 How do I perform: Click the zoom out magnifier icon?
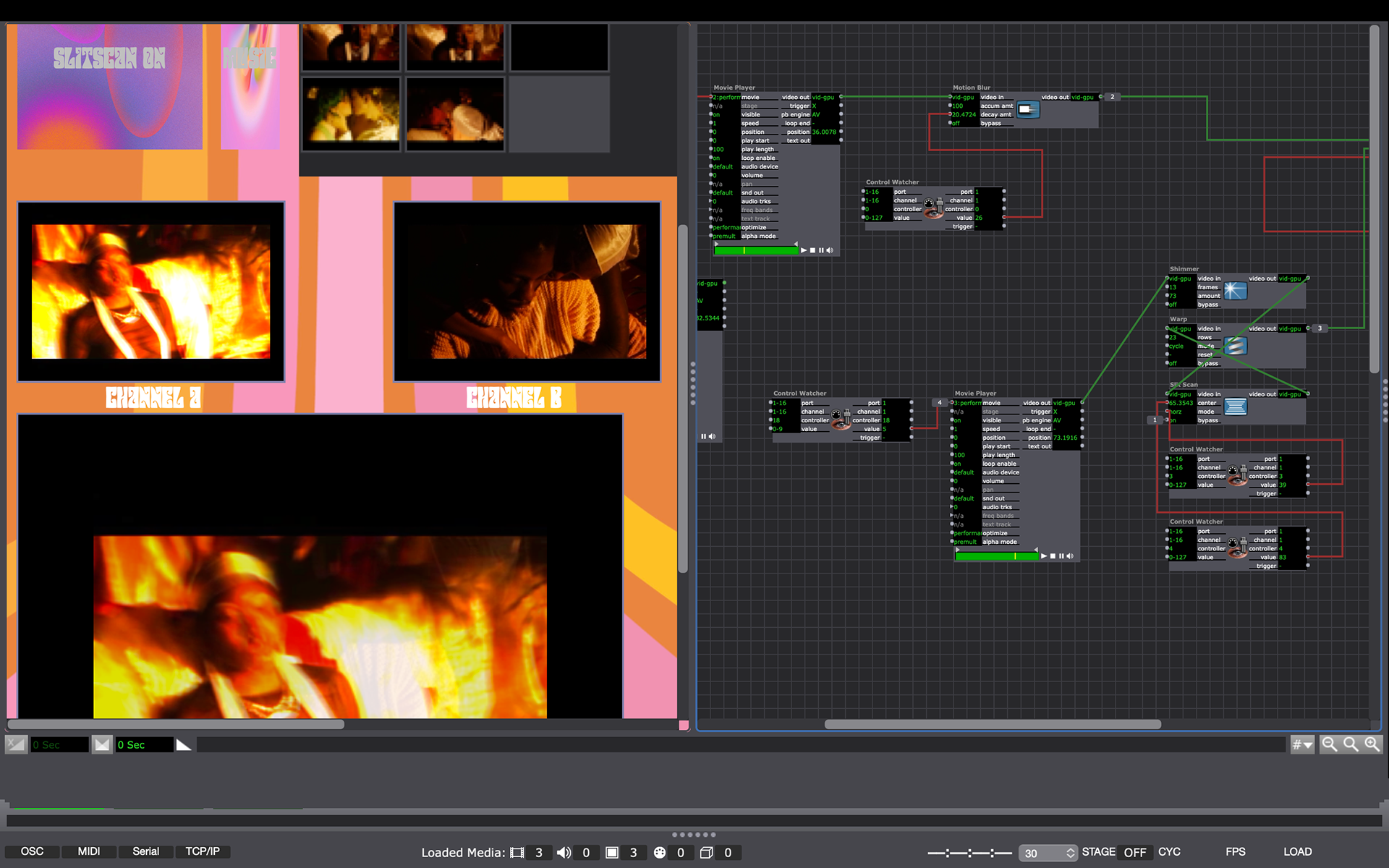click(x=1329, y=744)
